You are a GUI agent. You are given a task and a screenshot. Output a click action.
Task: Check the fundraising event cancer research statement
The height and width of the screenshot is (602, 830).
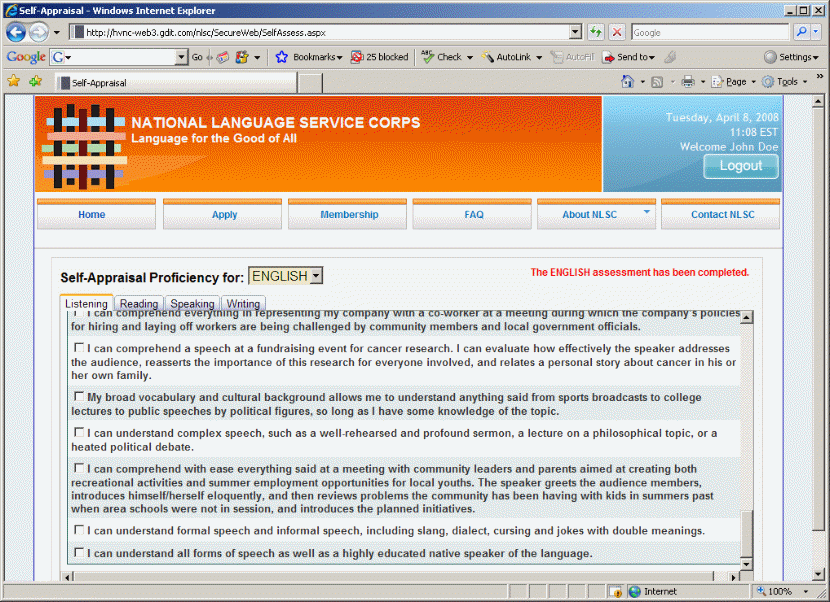[x=79, y=347]
